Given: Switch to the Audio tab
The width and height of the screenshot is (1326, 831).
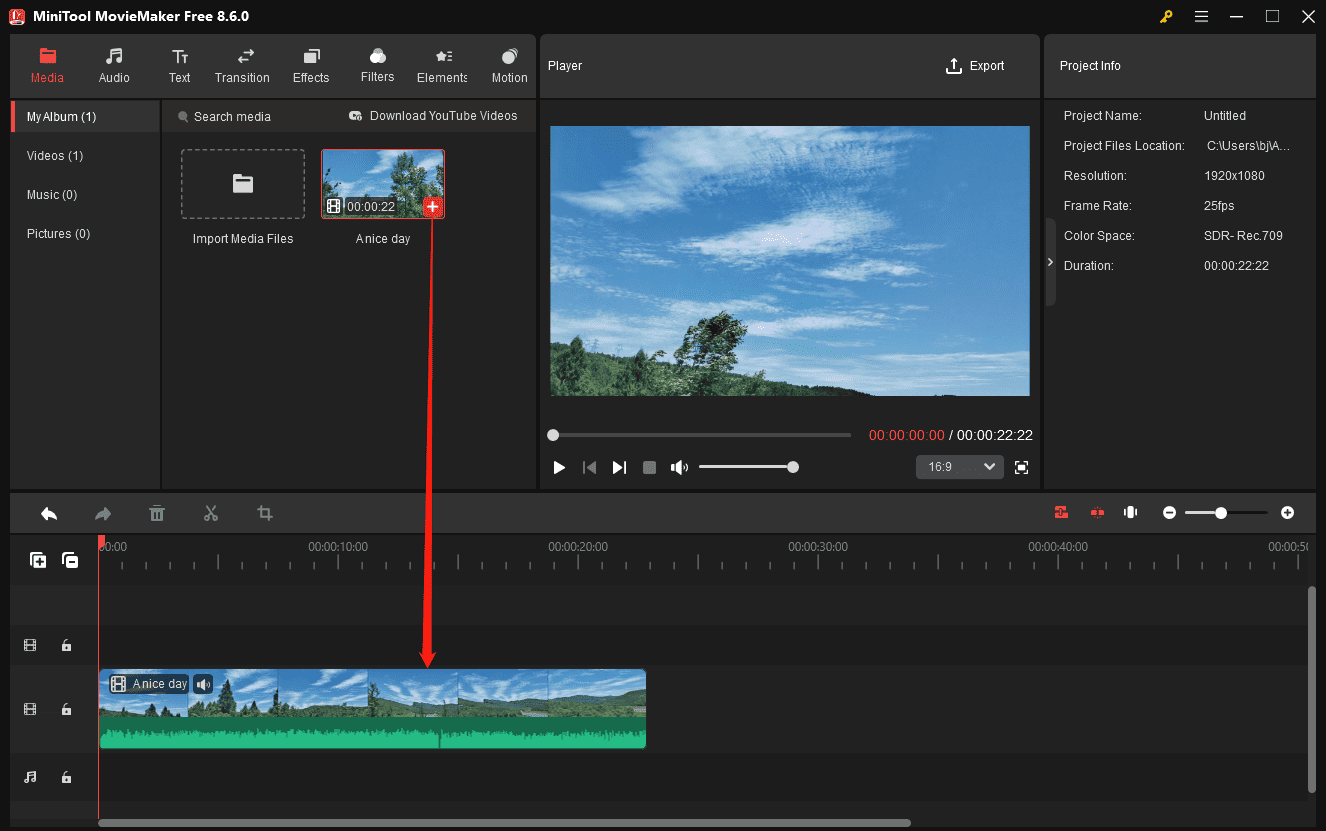Looking at the screenshot, I should coord(113,66).
